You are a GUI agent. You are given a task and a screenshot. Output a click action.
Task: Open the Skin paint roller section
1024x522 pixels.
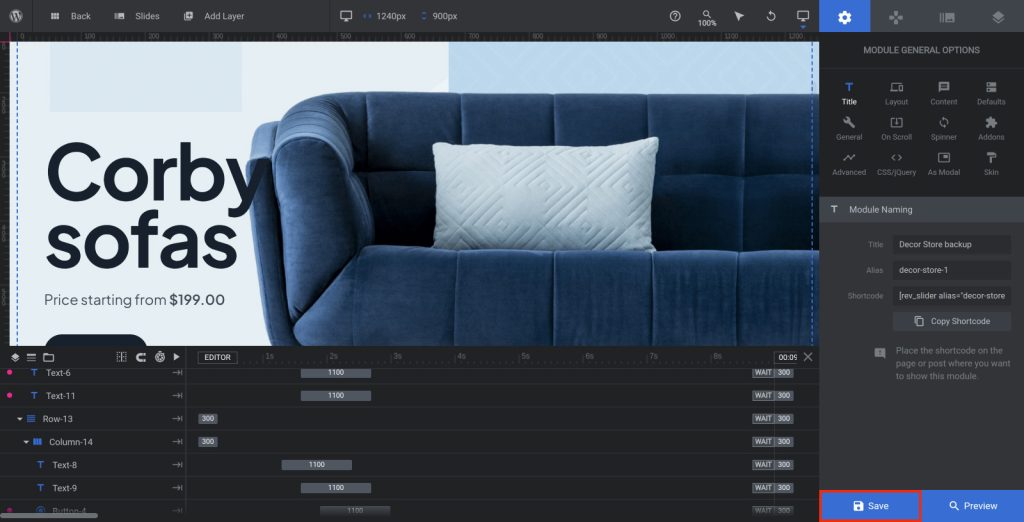(x=991, y=163)
